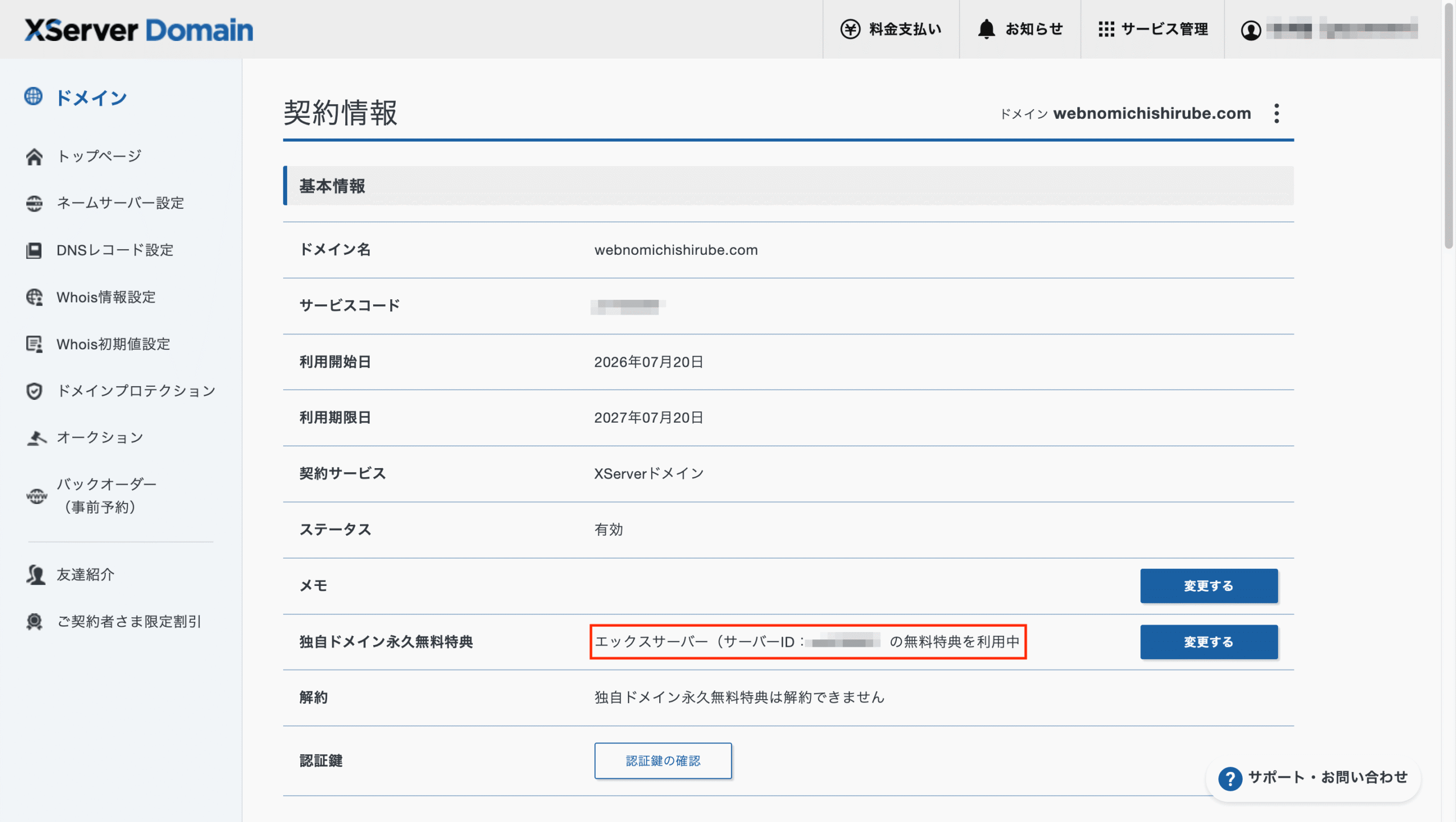Screen dimensions: 1456x822
Task: Click the shield icon for ドメインプロテクション
Action: (x=34, y=391)
